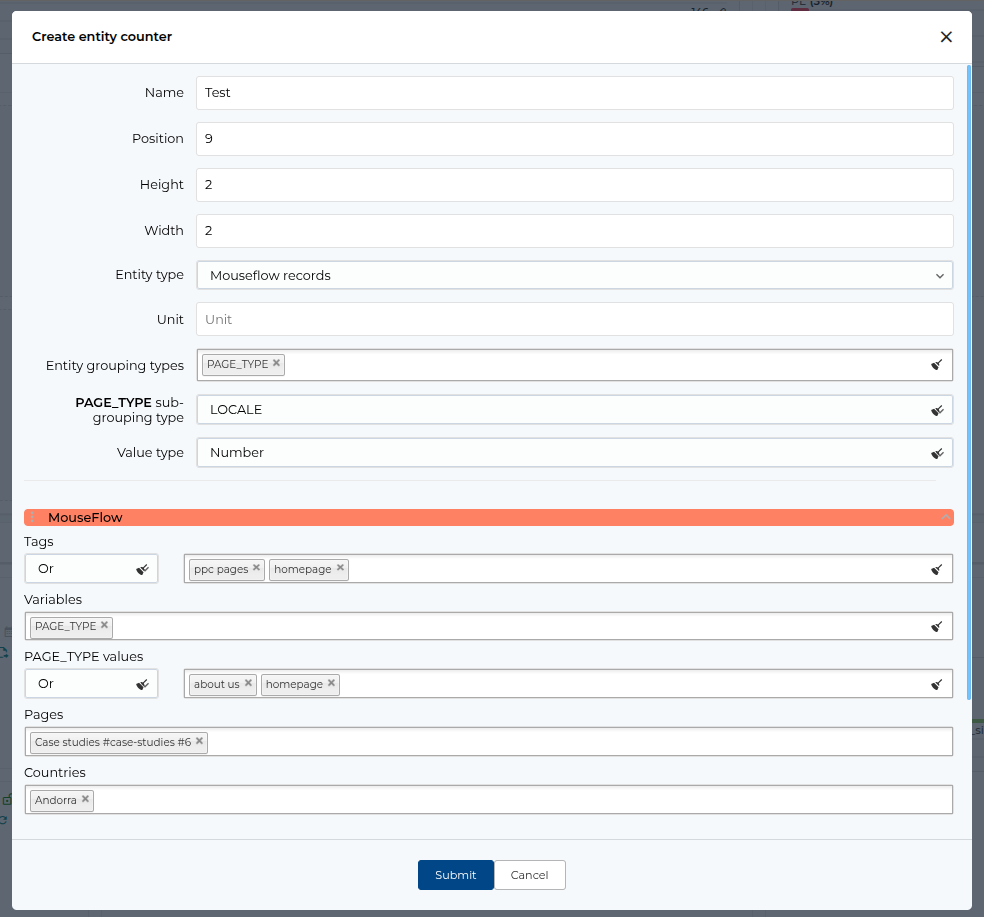The width and height of the screenshot is (984, 917).
Task: Remove the "Andorra" country chip
Action: [85, 799]
